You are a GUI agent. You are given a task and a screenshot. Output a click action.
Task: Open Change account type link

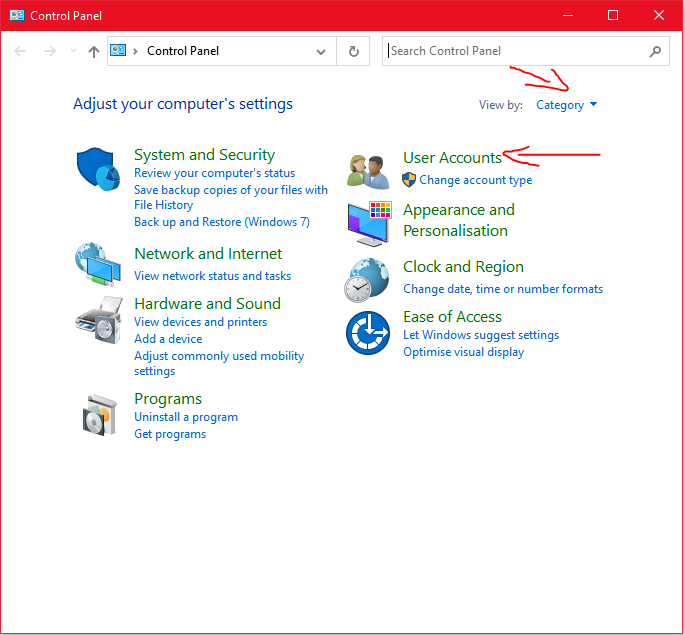(x=475, y=180)
